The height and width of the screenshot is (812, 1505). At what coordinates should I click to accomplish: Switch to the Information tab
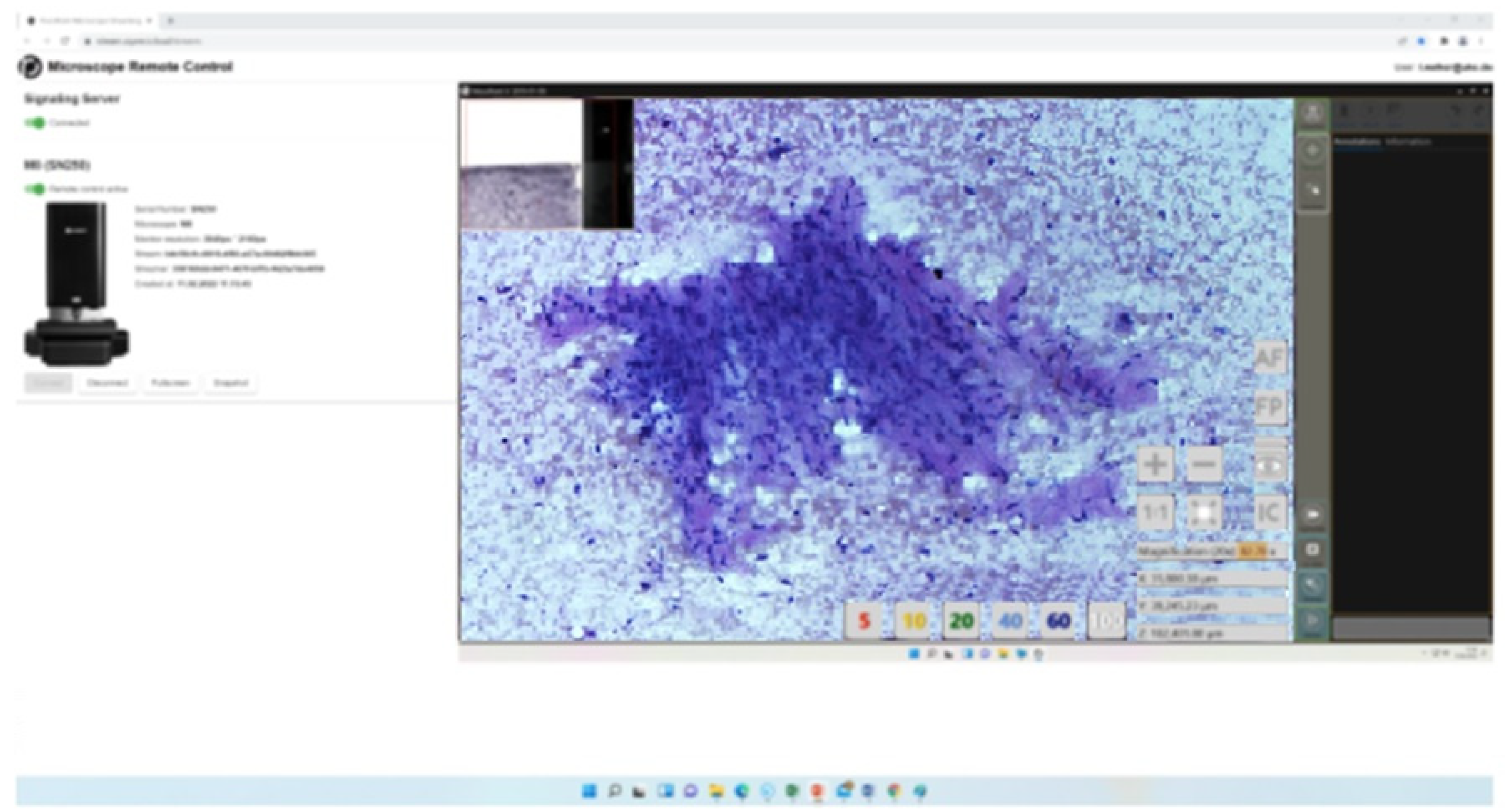(x=1407, y=142)
